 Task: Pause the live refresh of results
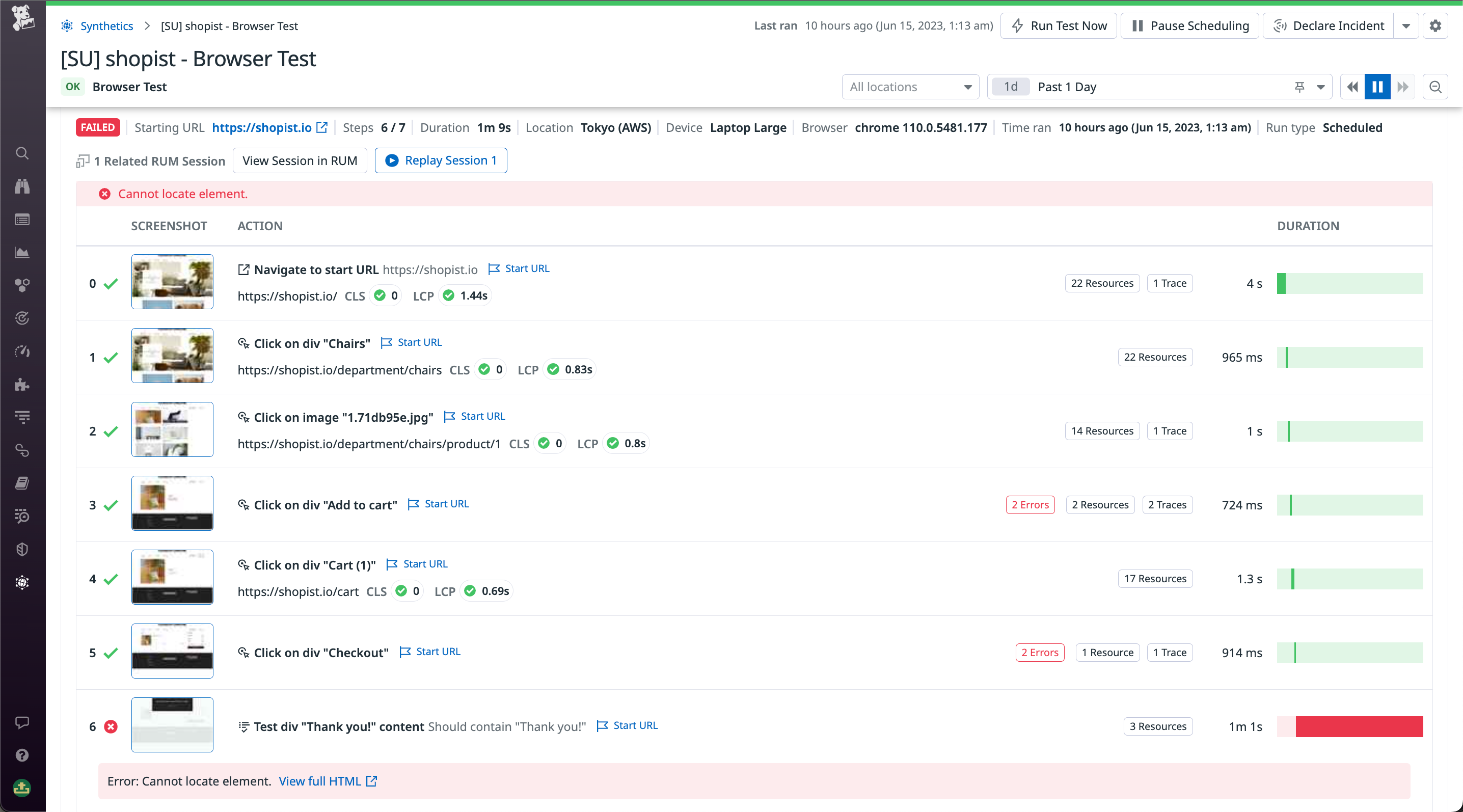(x=1377, y=87)
